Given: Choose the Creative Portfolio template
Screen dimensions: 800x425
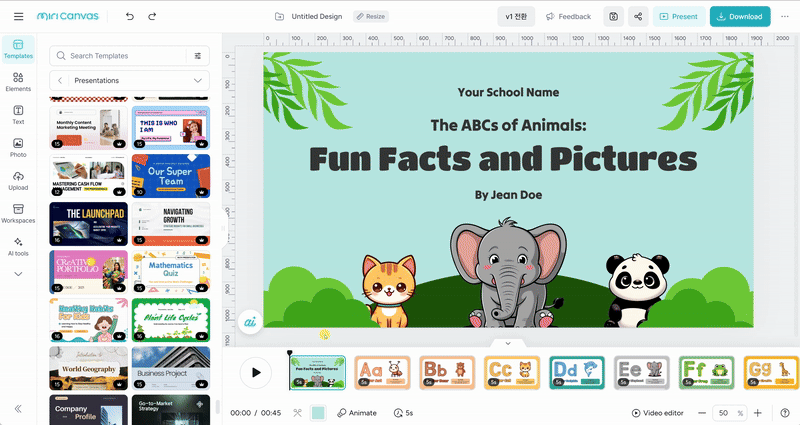Looking at the screenshot, I should [89, 272].
